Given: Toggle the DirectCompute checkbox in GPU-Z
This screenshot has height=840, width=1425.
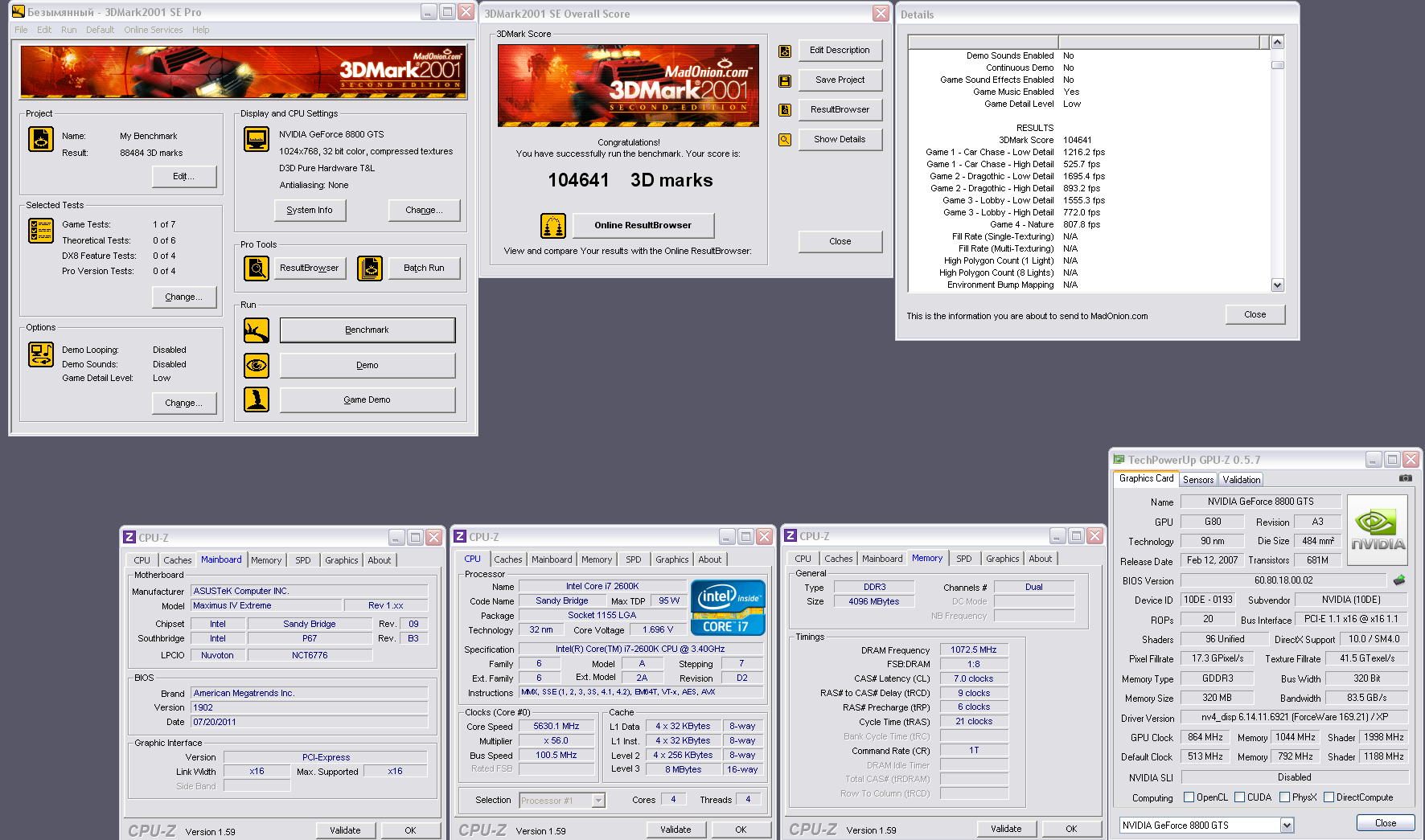Looking at the screenshot, I should click(1328, 797).
